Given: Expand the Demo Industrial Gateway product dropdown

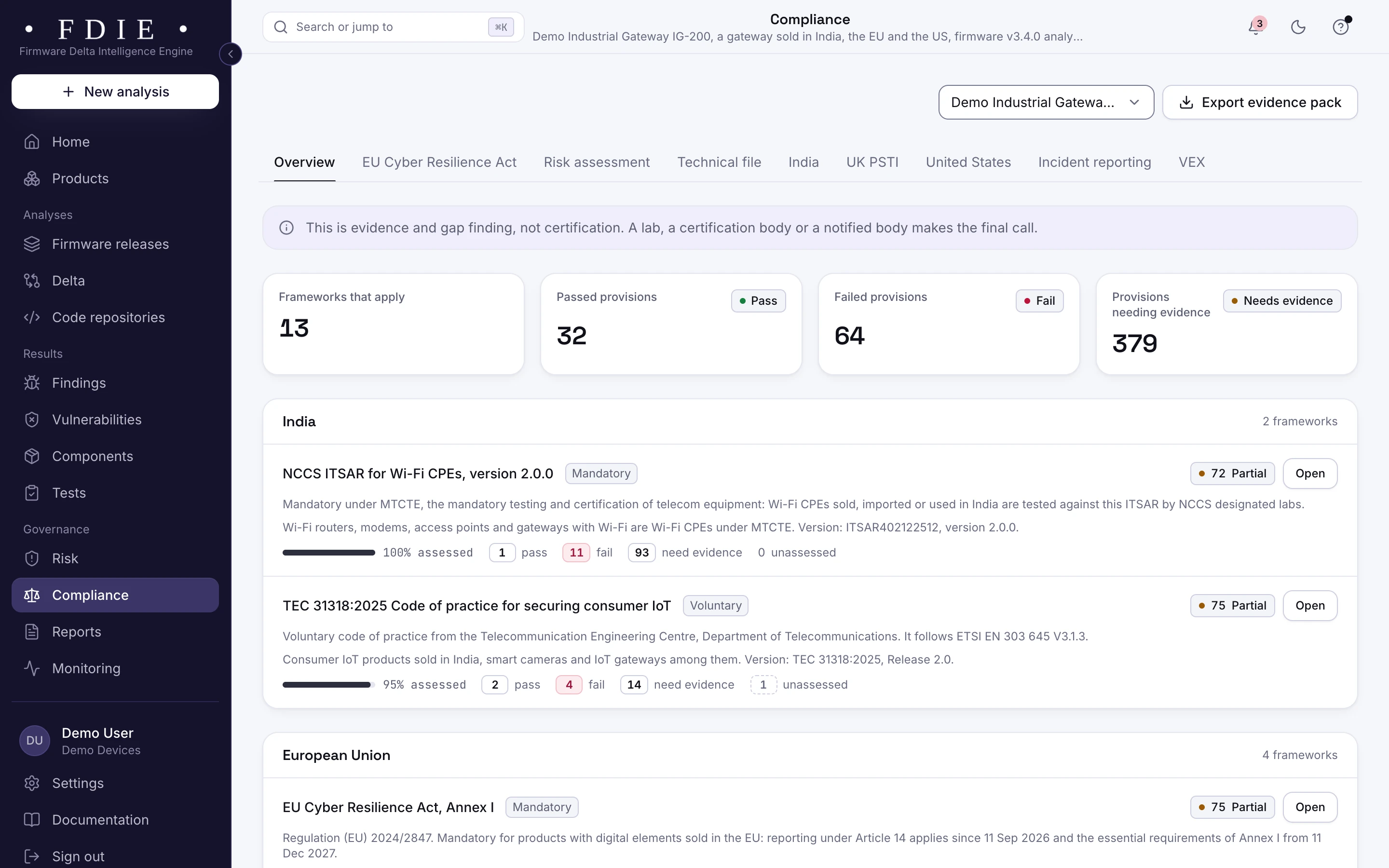Looking at the screenshot, I should (1046, 102).
